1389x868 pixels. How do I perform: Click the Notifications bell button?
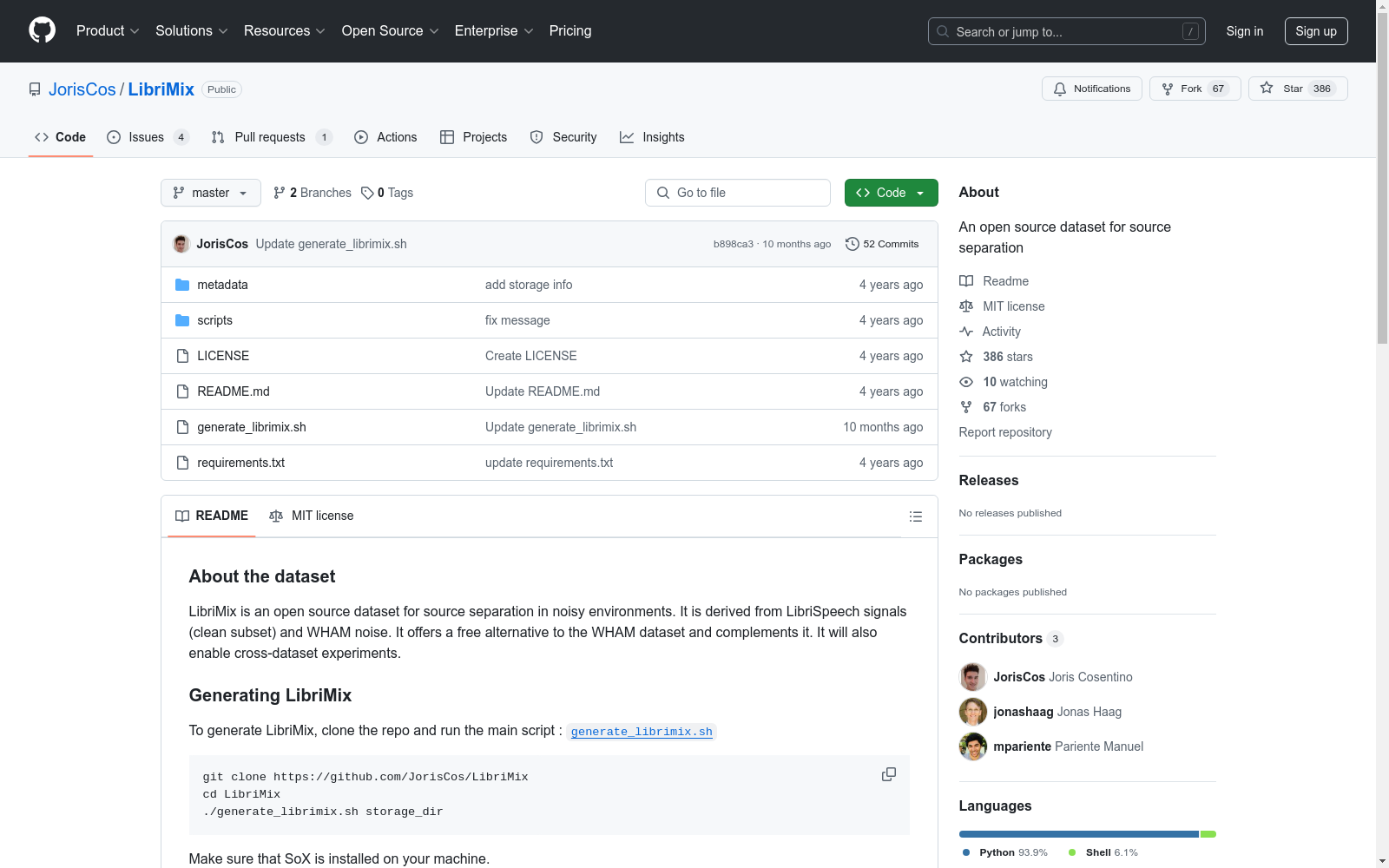click(1092, 89)
